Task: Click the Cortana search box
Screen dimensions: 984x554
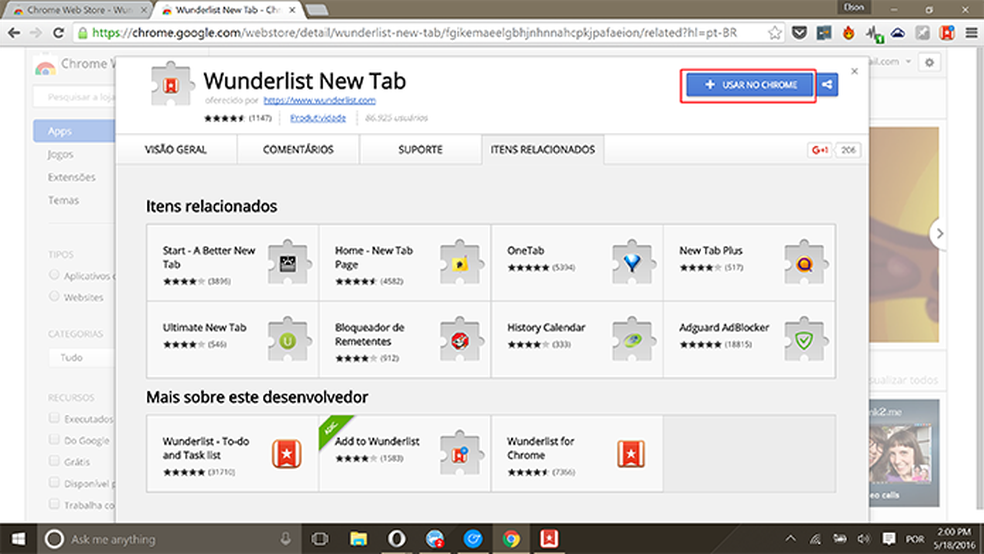Action: [x=169, y=539]
